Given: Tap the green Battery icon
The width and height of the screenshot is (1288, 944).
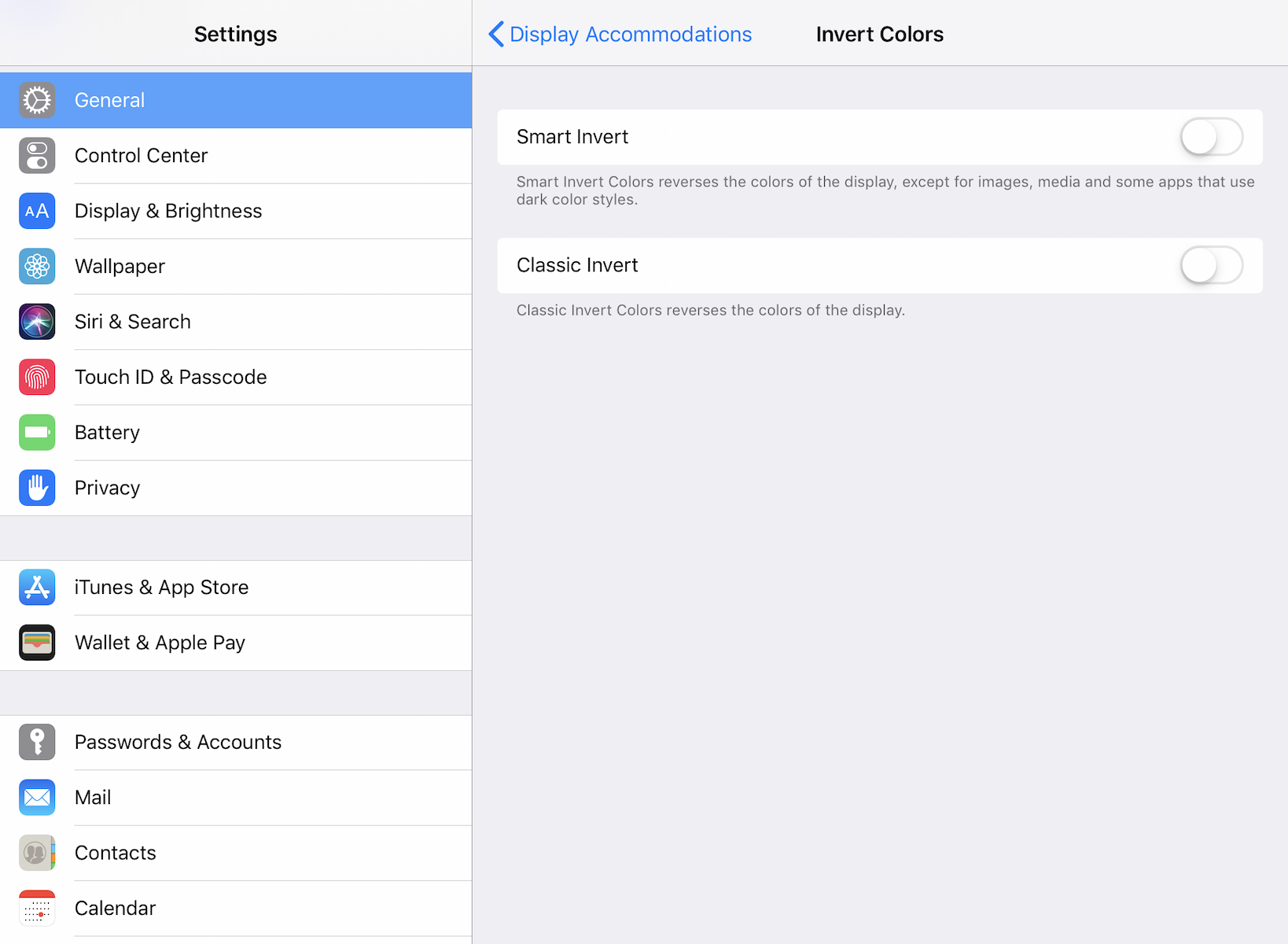Looking at the screenshot, I should click(x=37, y=433).
